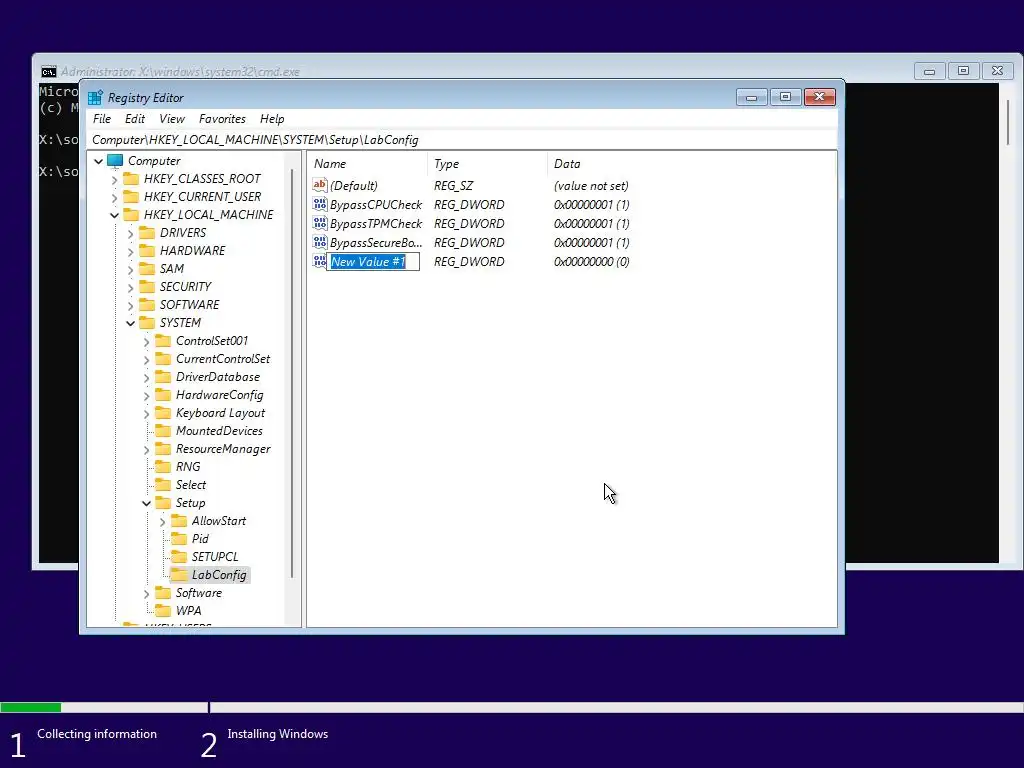Click the ControlSet001 folder icon
1024x768 pixels.
pyautogui.click(x=163, y=341)
